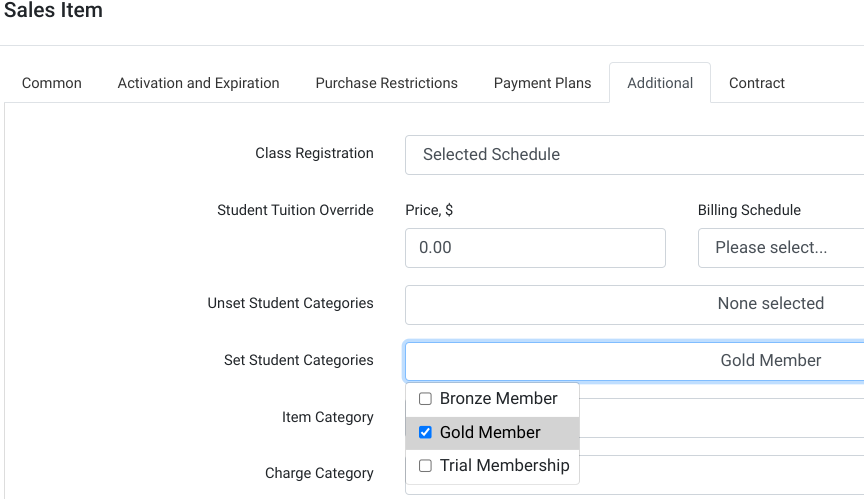Select the Additional tab
This screenshot has width=864, height=499.
[x=660, y=83]
